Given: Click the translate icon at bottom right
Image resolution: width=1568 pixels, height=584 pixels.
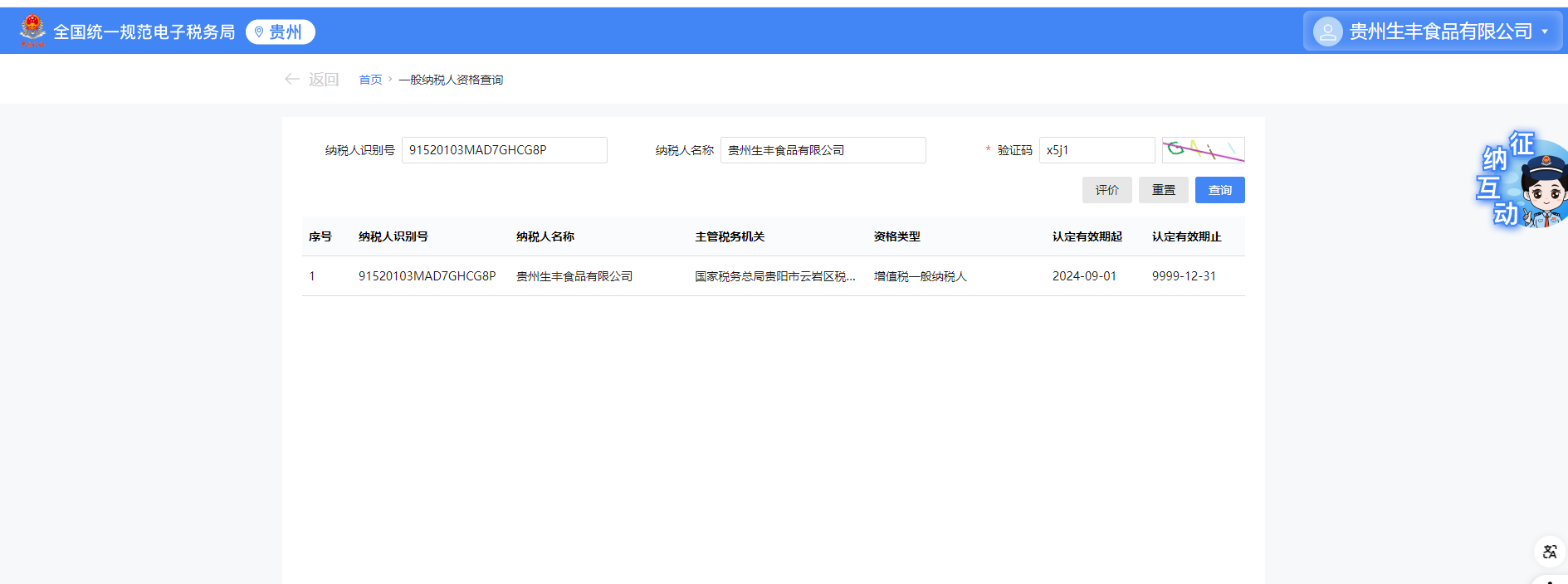Looking at the screenshot, I should (1549, 552).
